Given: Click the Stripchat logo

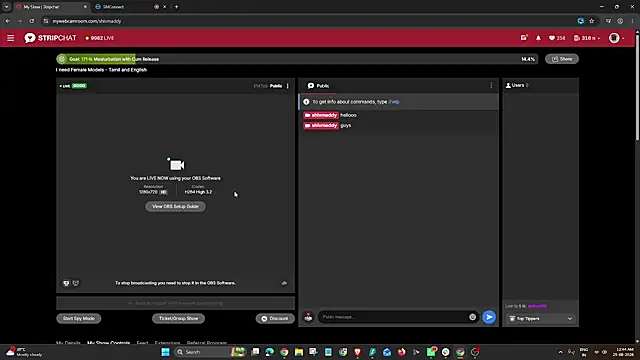Looking at the screenshot, I should click(50, 38).
